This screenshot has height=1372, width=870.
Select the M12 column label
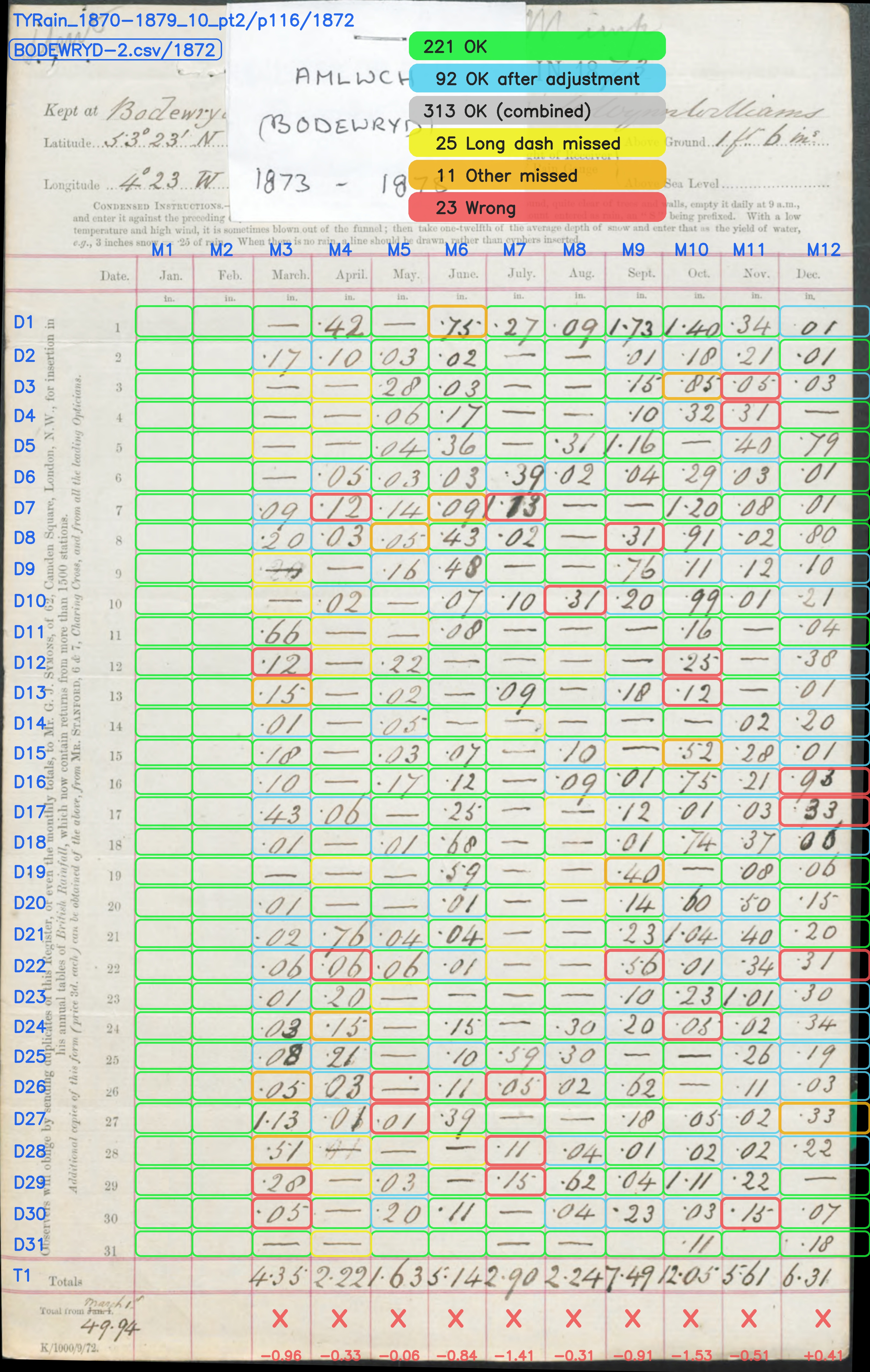coord(823,250)
